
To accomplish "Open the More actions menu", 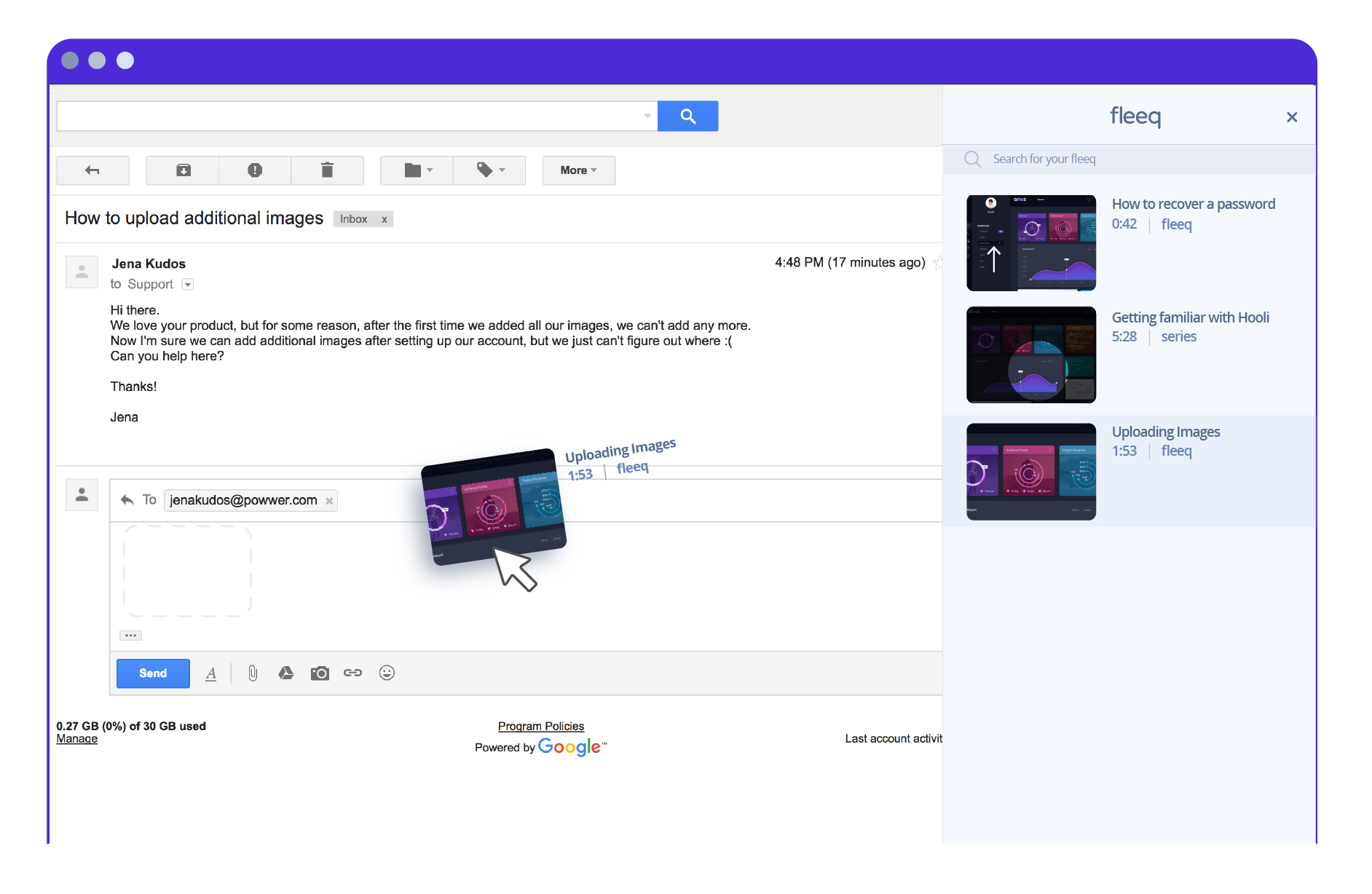I will tap(579, 170).
